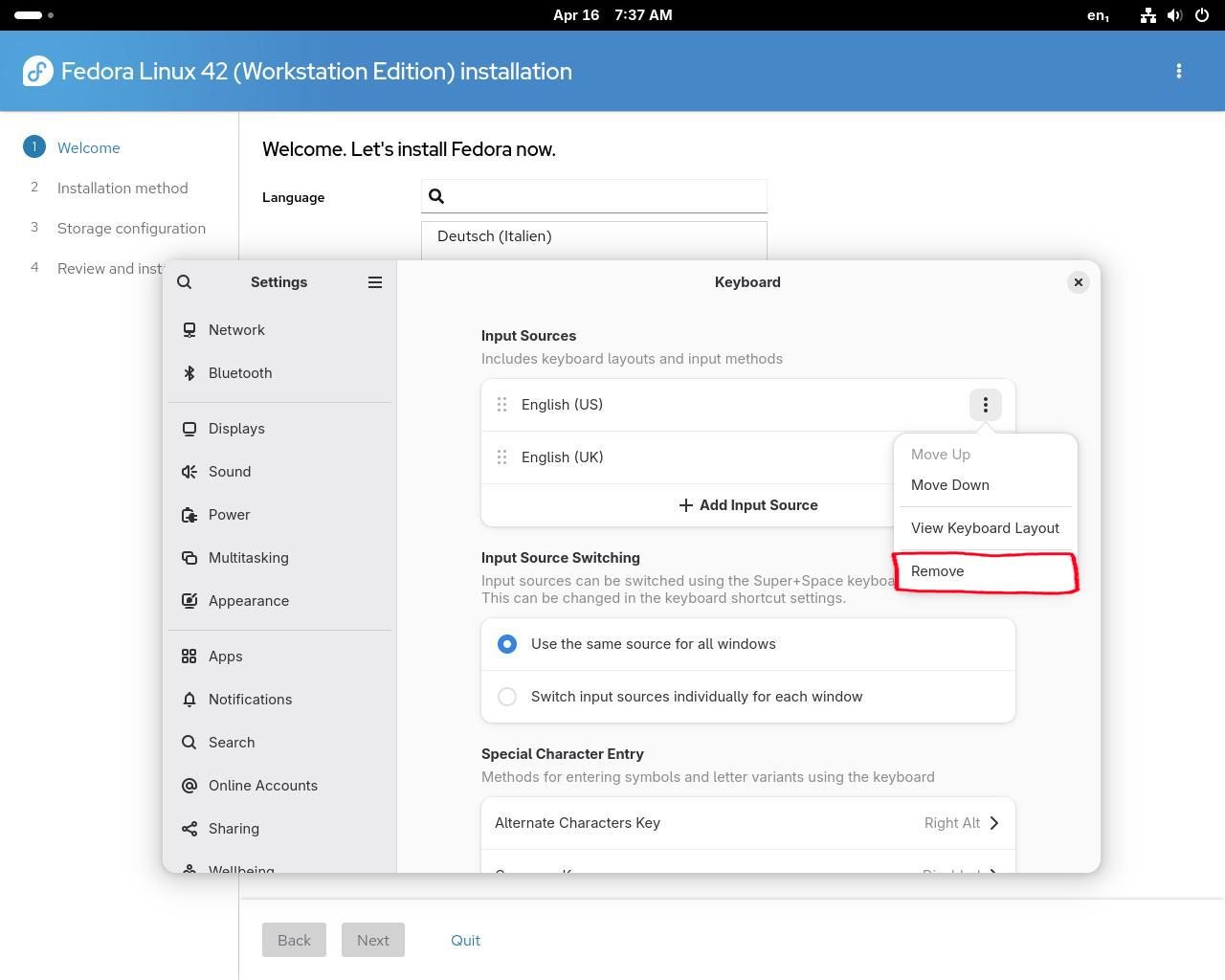Click the network icon in the top bar
This screenshot has width=1225, height=980.
pos(1147,15)
